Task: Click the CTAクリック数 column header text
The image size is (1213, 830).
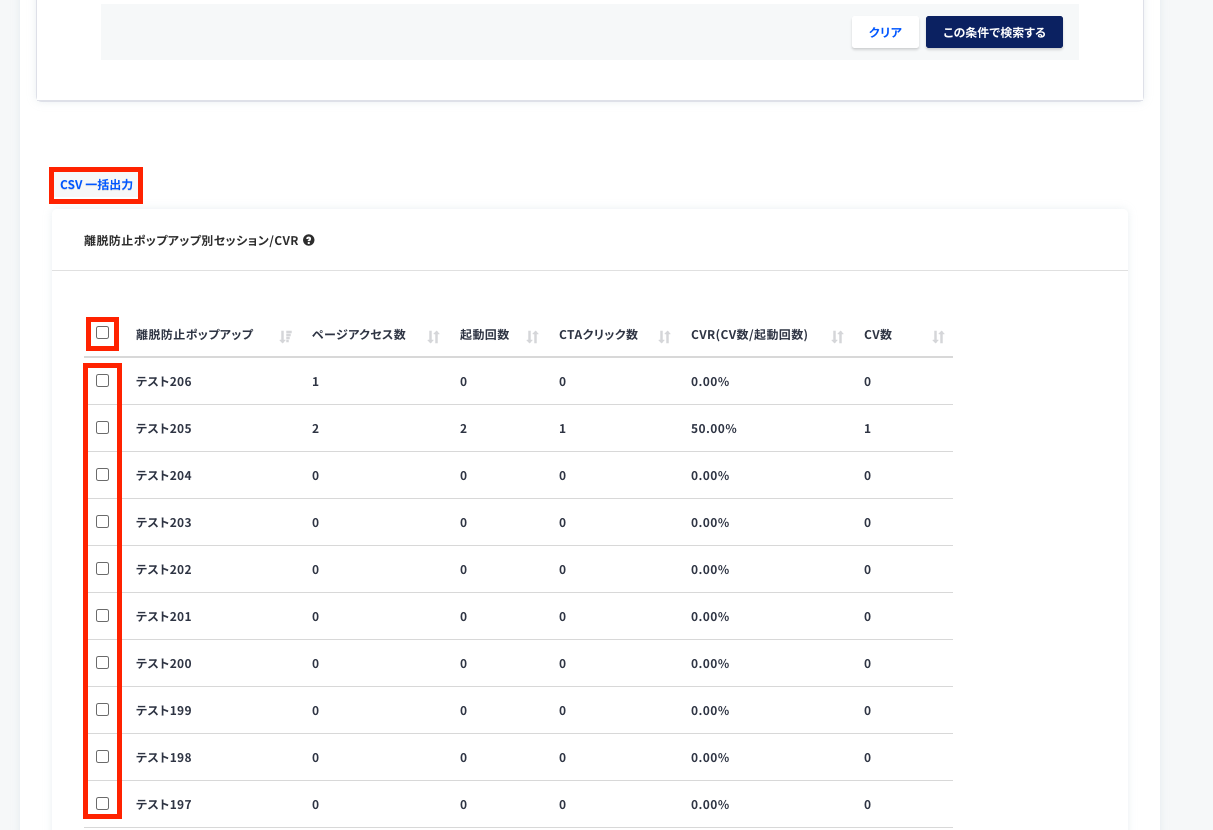Action: point(599,335)
